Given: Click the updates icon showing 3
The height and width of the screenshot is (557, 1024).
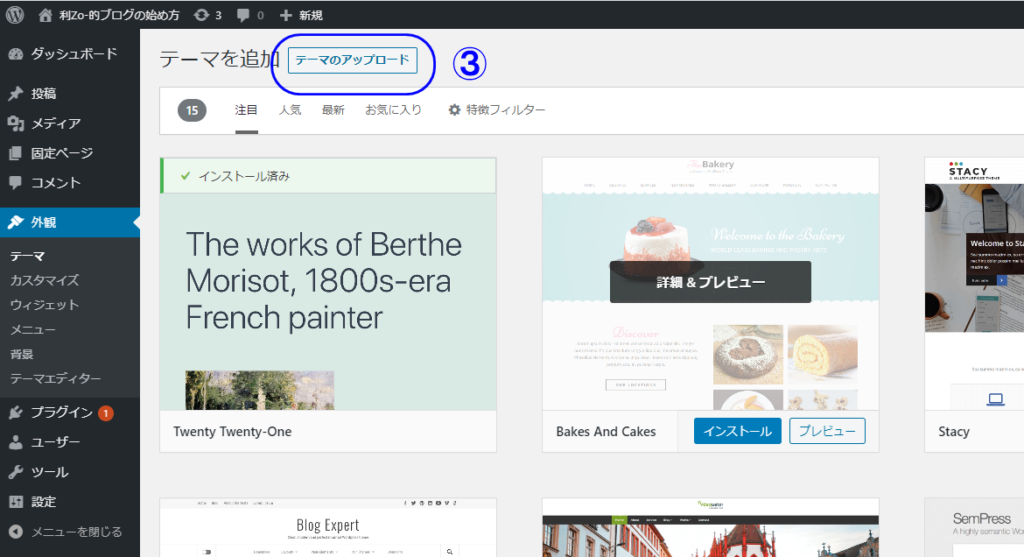Looking at the screenshot, I should tap(201, 15).
